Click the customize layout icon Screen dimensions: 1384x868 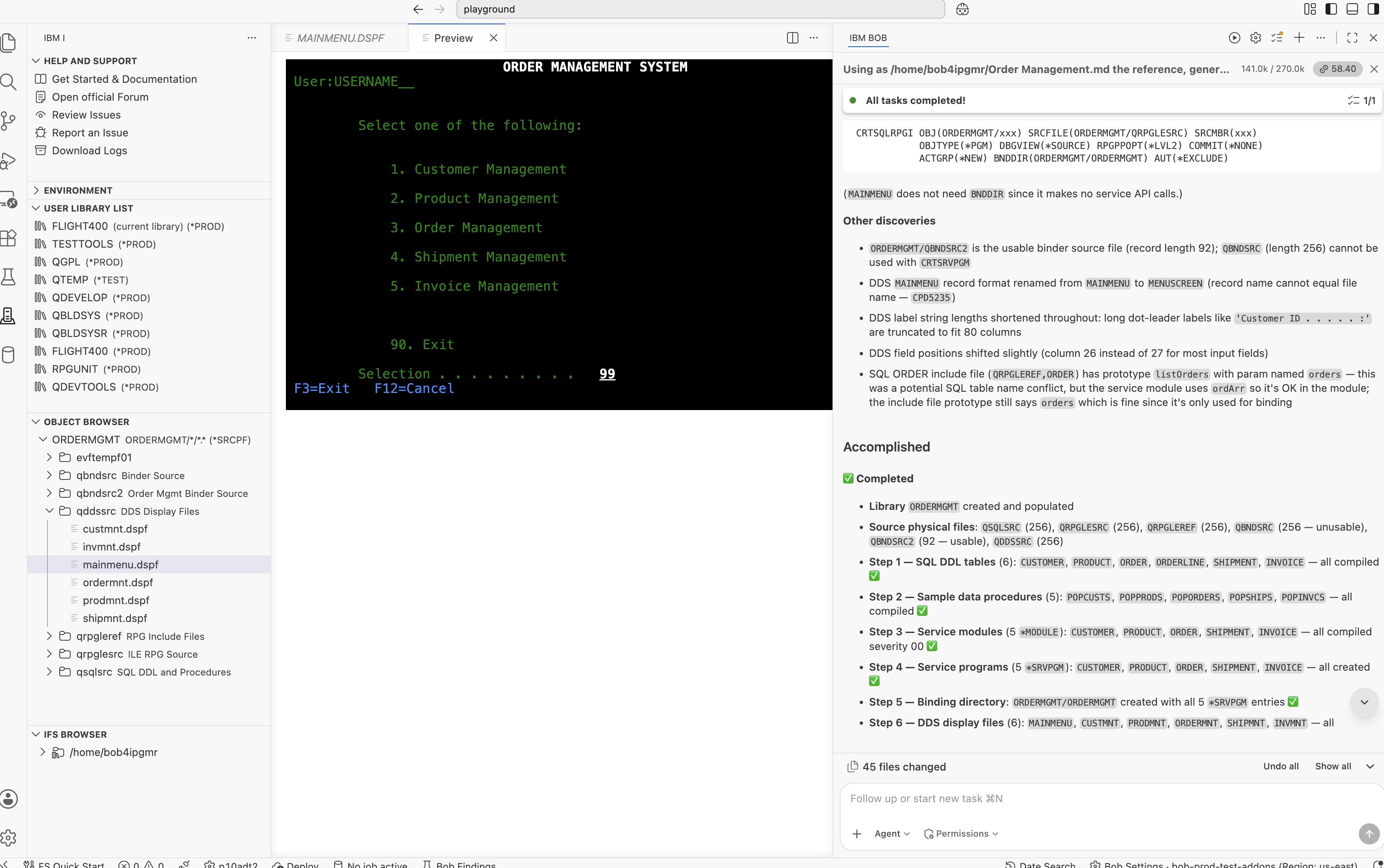1310,9
